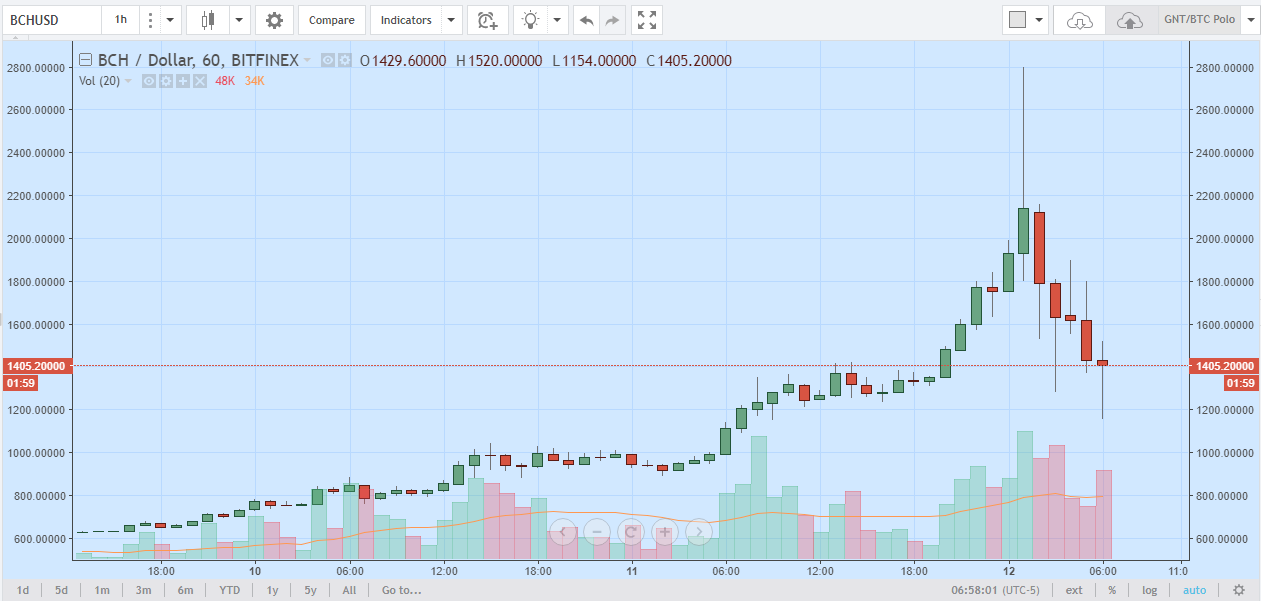The width and height of the screenshot is (1261, 601).
Task: Expand the GNT/BTC Polo layout dropdown
Action: (1249, 20)
